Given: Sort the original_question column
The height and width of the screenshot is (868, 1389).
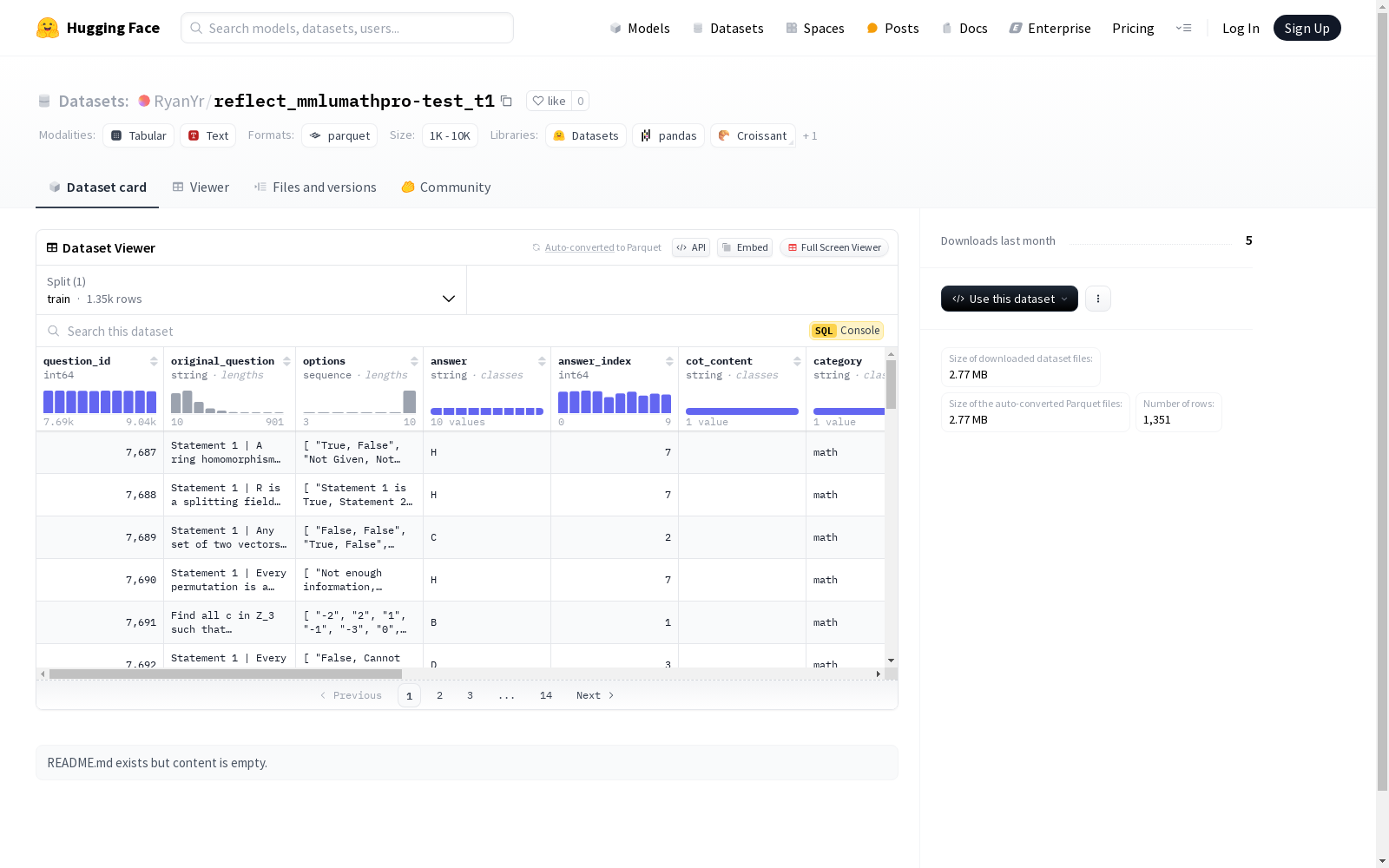Looking at the screenshot, I should 286,361.
